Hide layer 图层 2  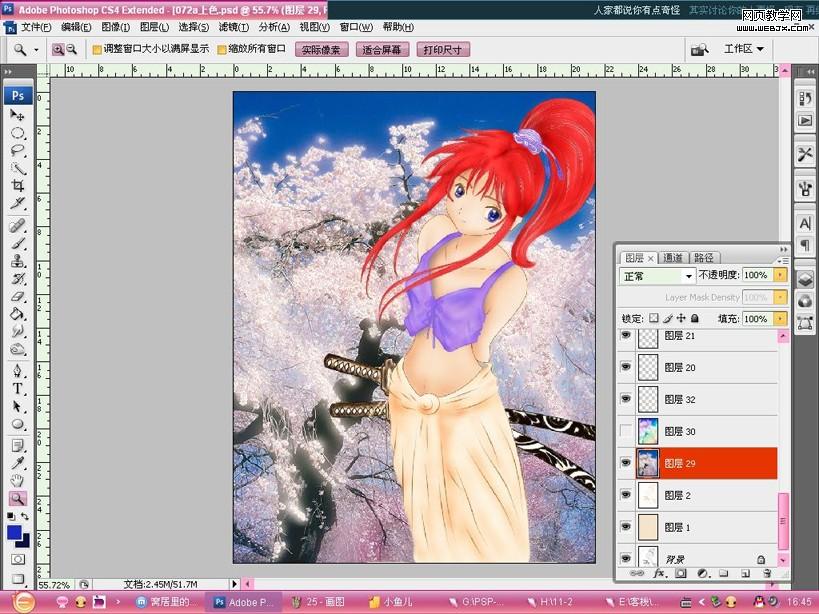tap(626, 494)
